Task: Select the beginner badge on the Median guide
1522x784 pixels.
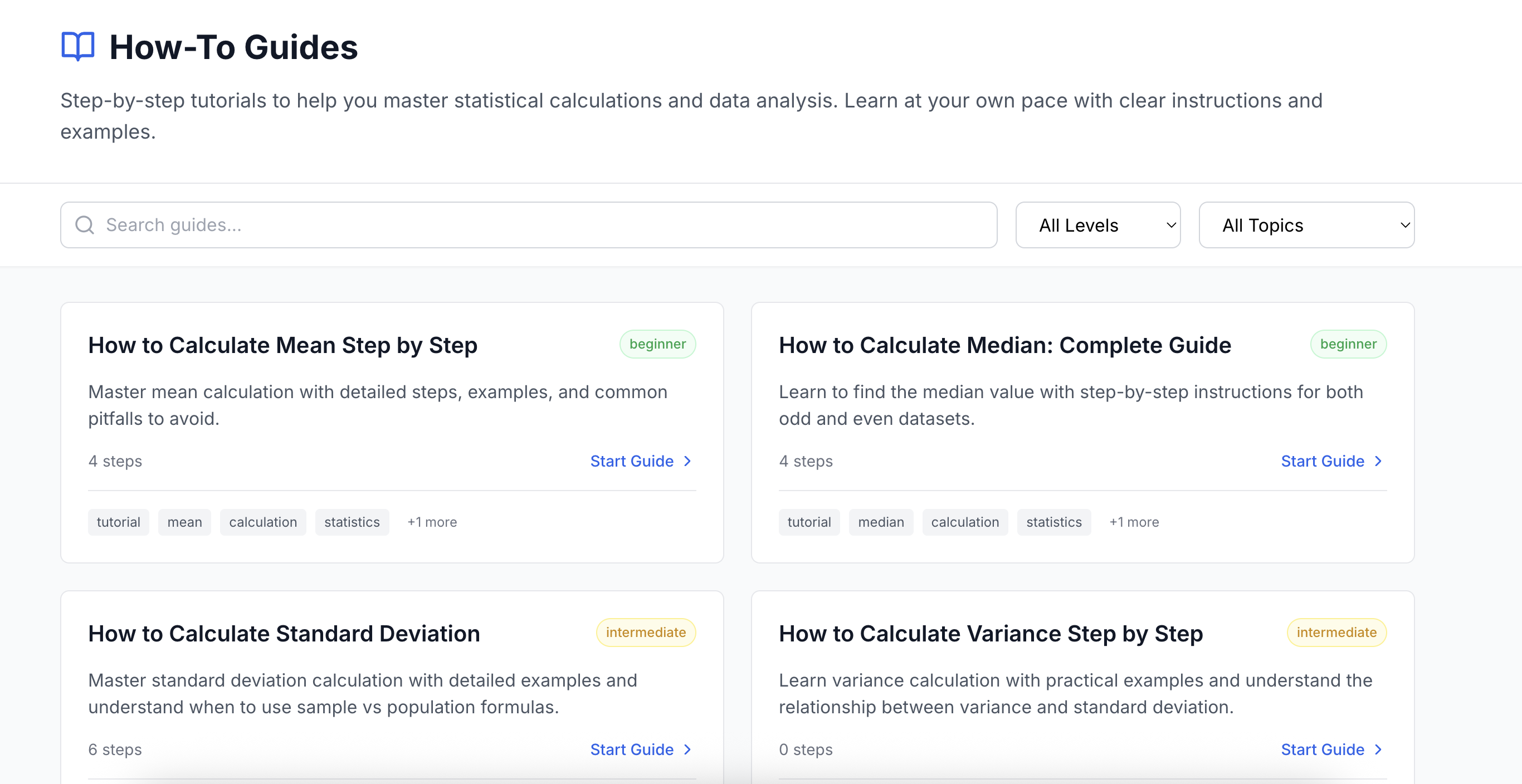Action: click(x=1348, y=344)
